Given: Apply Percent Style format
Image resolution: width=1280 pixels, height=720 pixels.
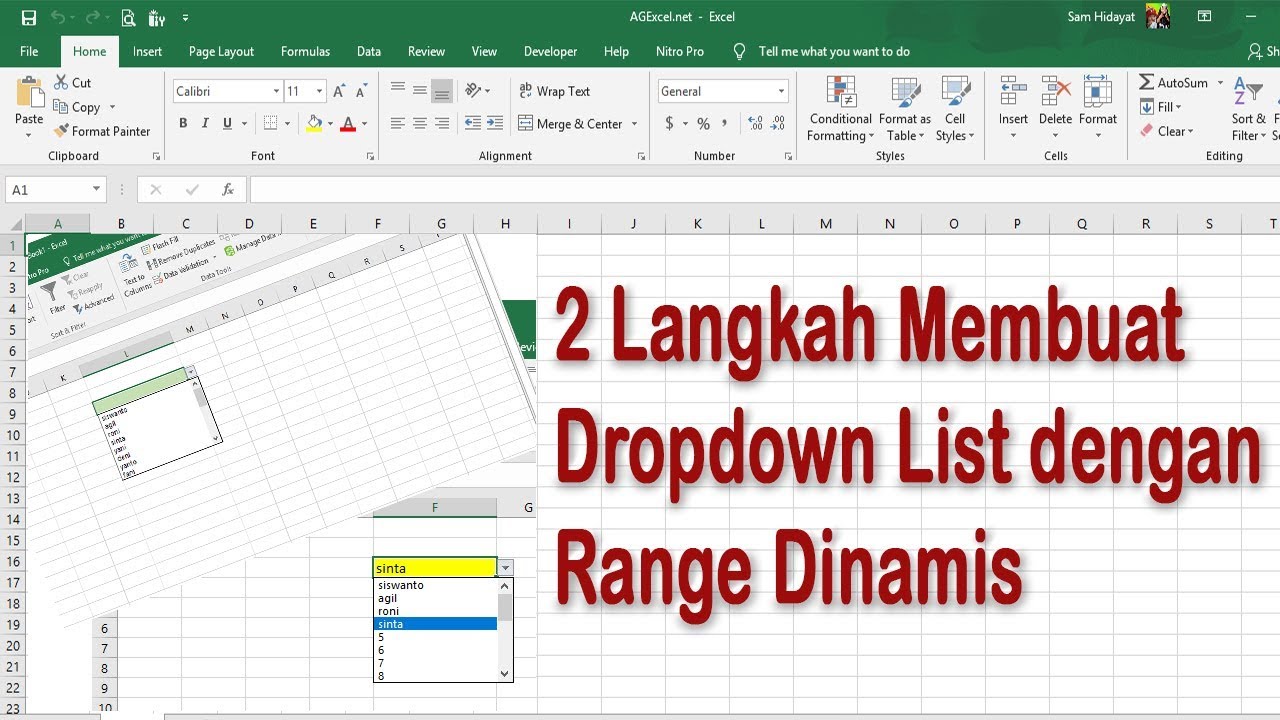Looking at the screenshot, I should click(x=704, y=124).
